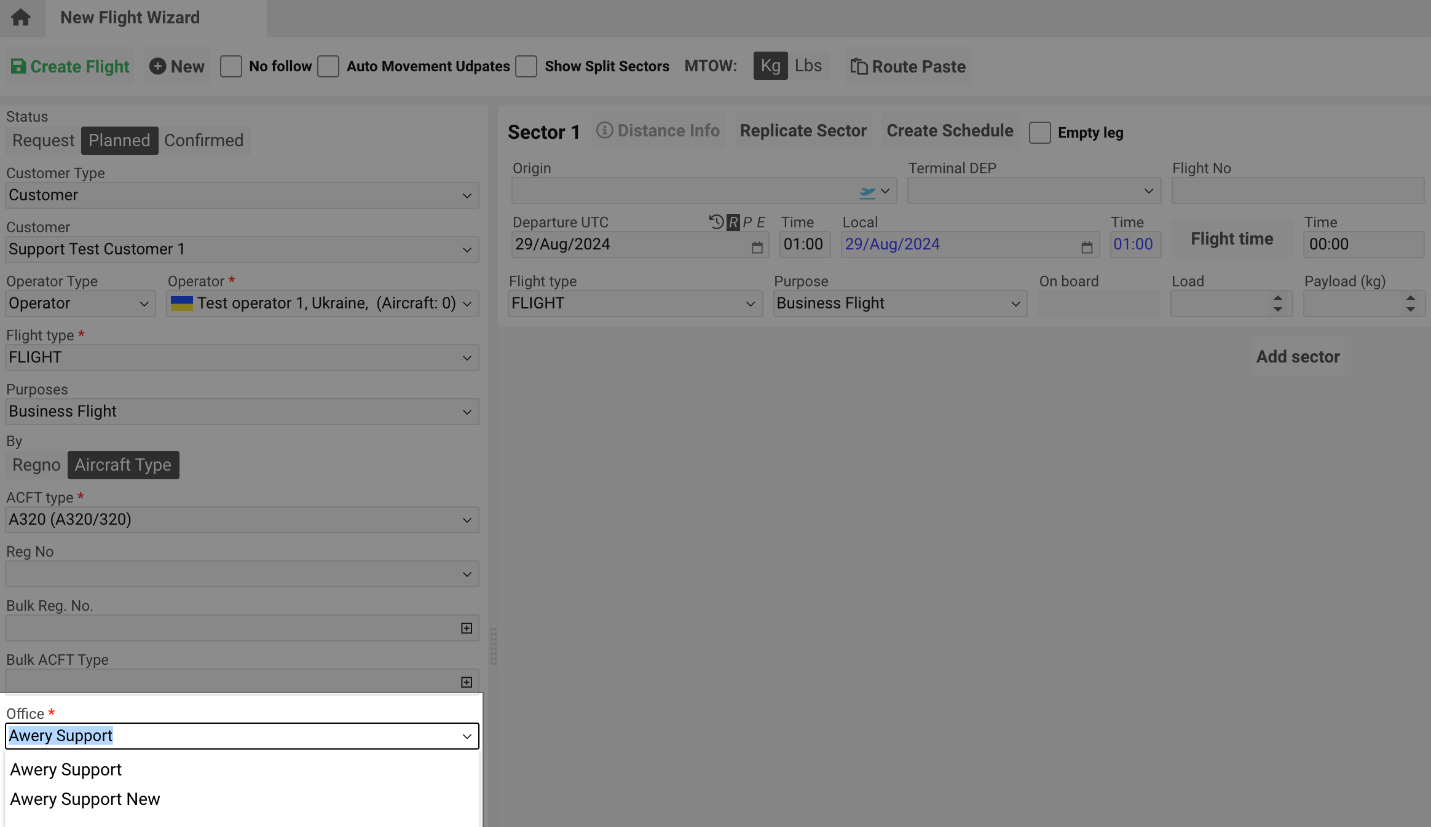
Task: Select Awery Support New from the Office list
Action: click(85, 799)
